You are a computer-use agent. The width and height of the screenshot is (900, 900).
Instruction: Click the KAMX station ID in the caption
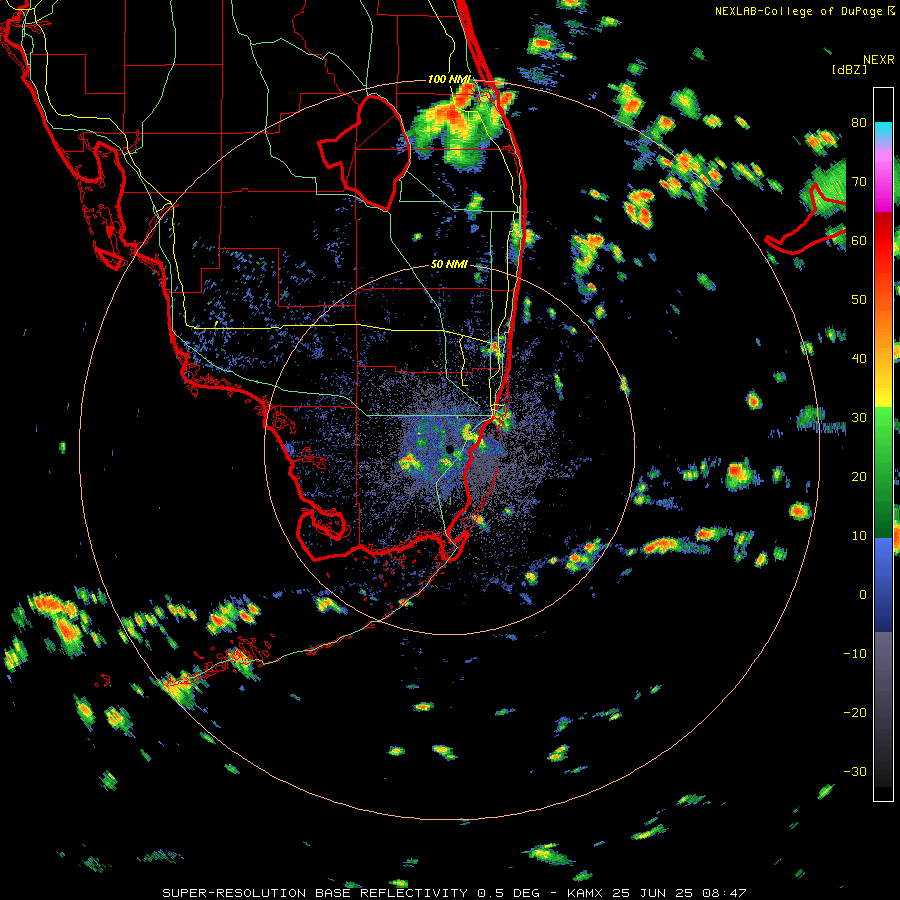(586, 893)
